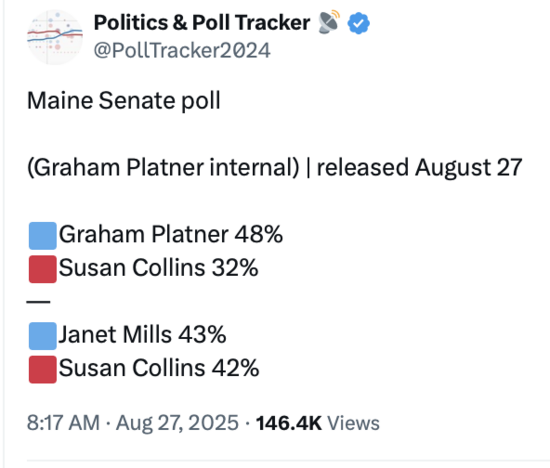
Task: Click the dash separator between matchups
Action: (39, 301)
